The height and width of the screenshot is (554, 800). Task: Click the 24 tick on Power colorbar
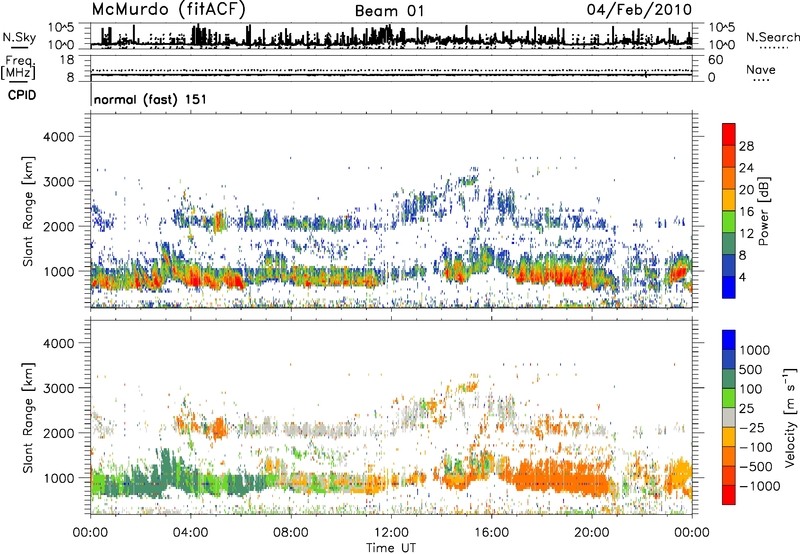[746, 168]
